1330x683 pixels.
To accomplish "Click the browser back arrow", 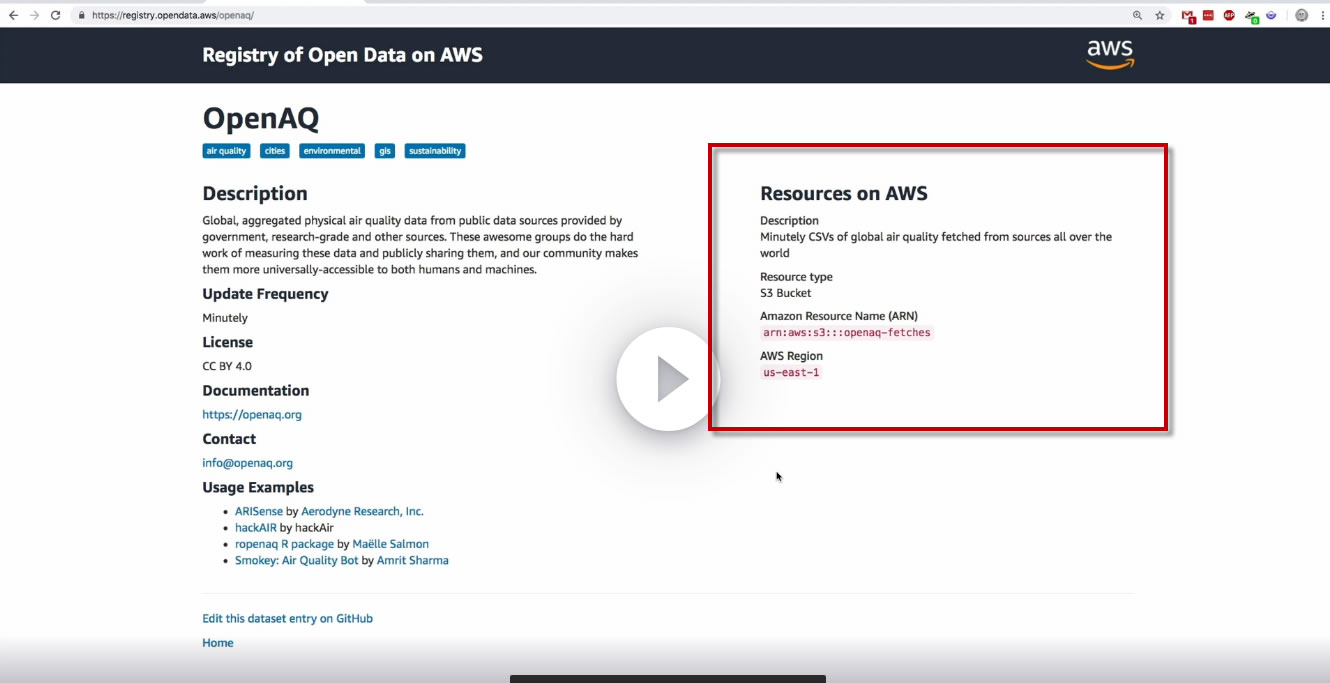I will click(x=13, y=15).
